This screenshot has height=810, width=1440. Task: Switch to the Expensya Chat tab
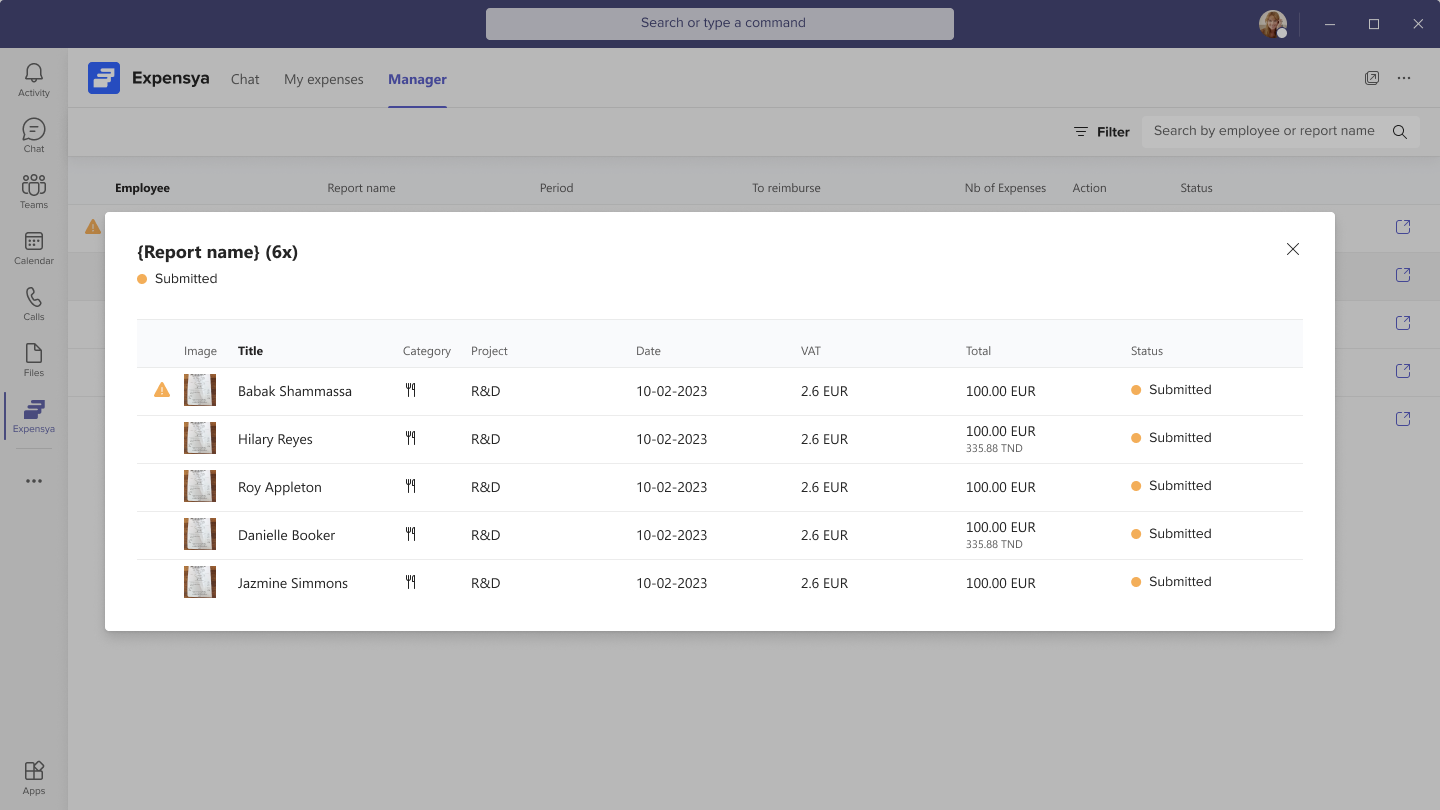coord(245,79)
